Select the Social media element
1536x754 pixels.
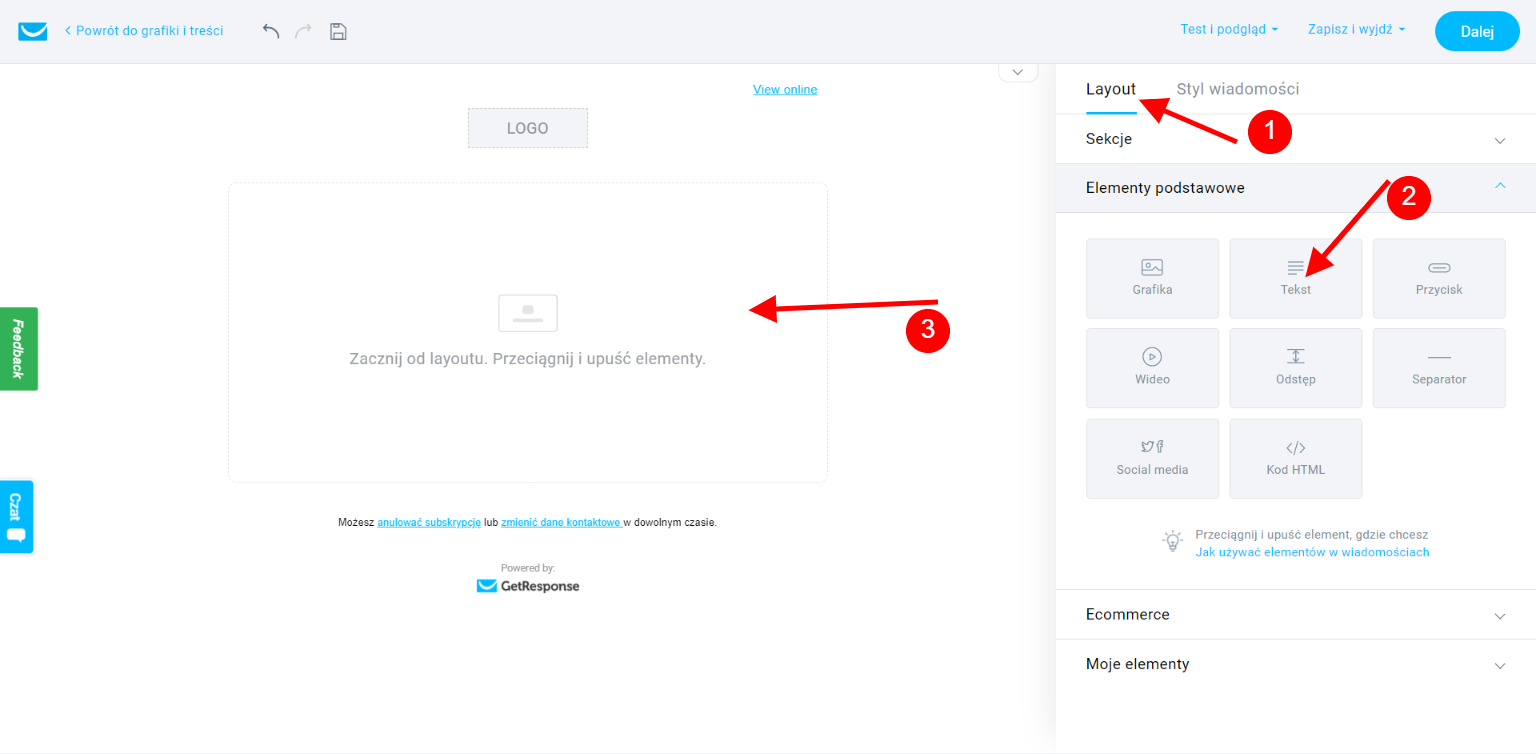pyautogui.click(x=1152, y=458)
